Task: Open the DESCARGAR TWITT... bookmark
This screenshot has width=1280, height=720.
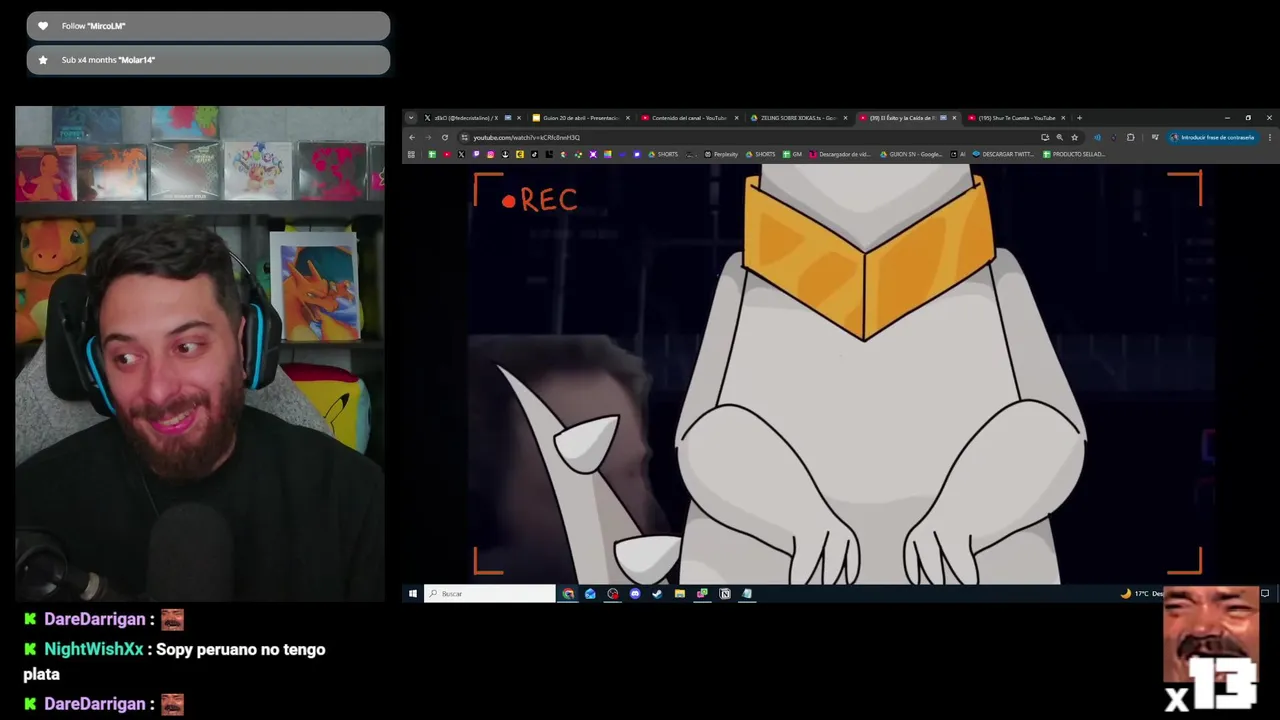Action: [1003, 154]
